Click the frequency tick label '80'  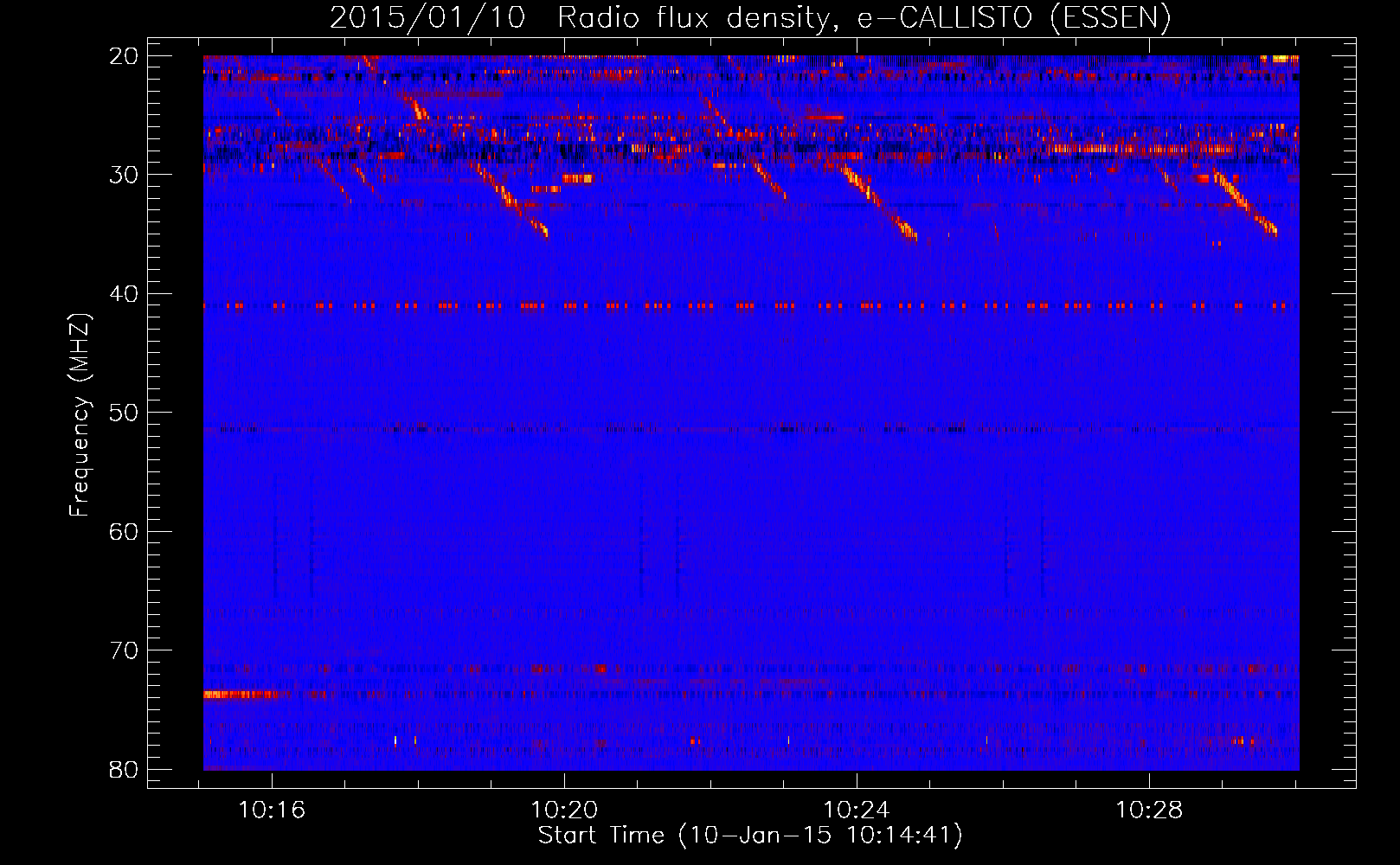pyautogui.click(x=124, y=770)
